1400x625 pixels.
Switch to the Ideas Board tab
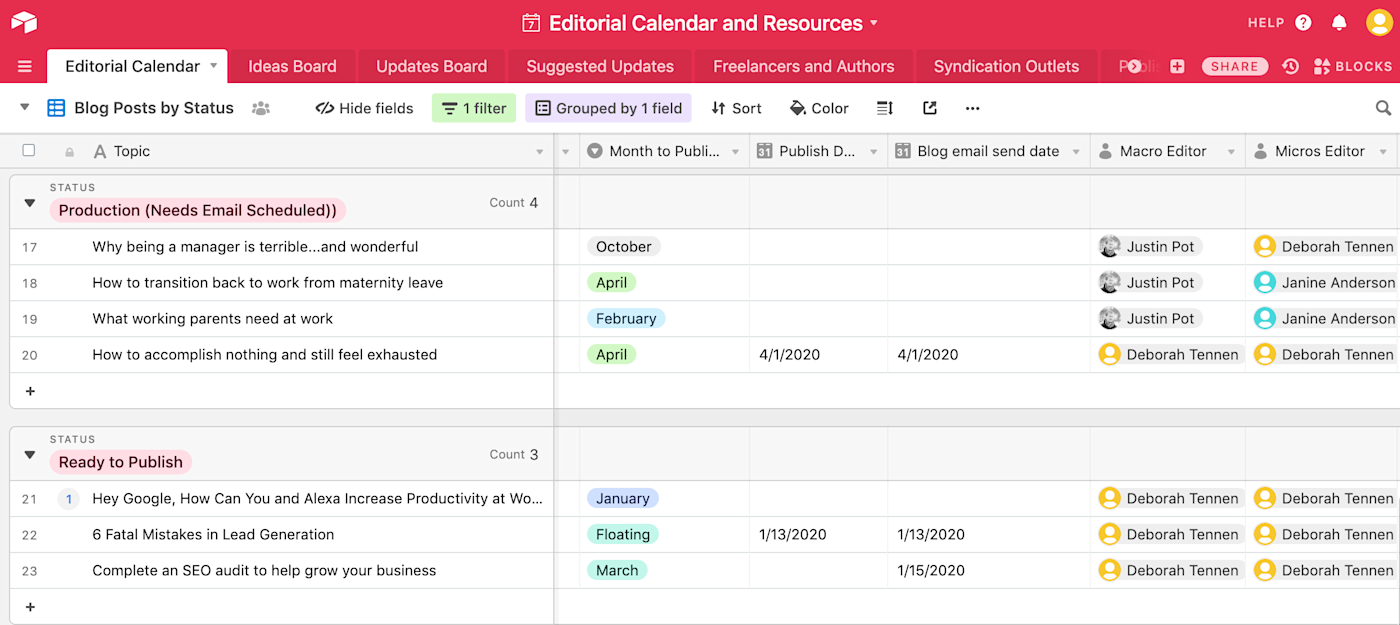coord(292,66)
